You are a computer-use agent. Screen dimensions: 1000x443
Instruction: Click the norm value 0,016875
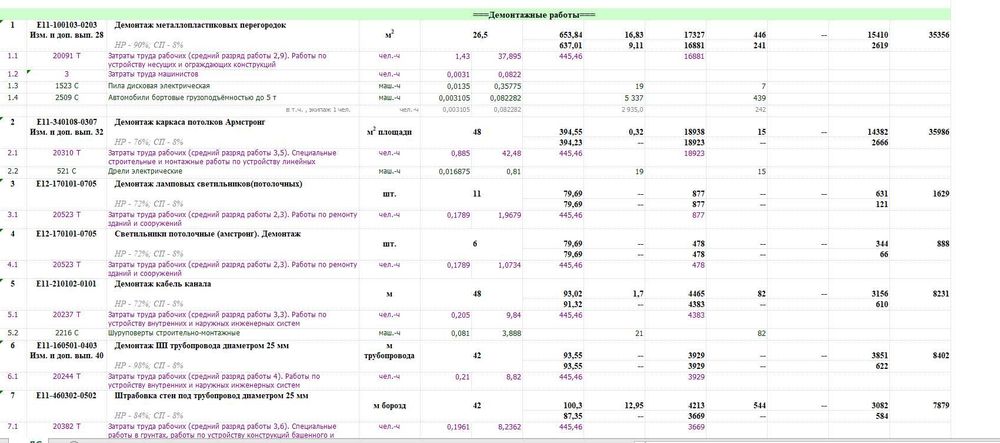pyautogui.click(x=455, y=171)
